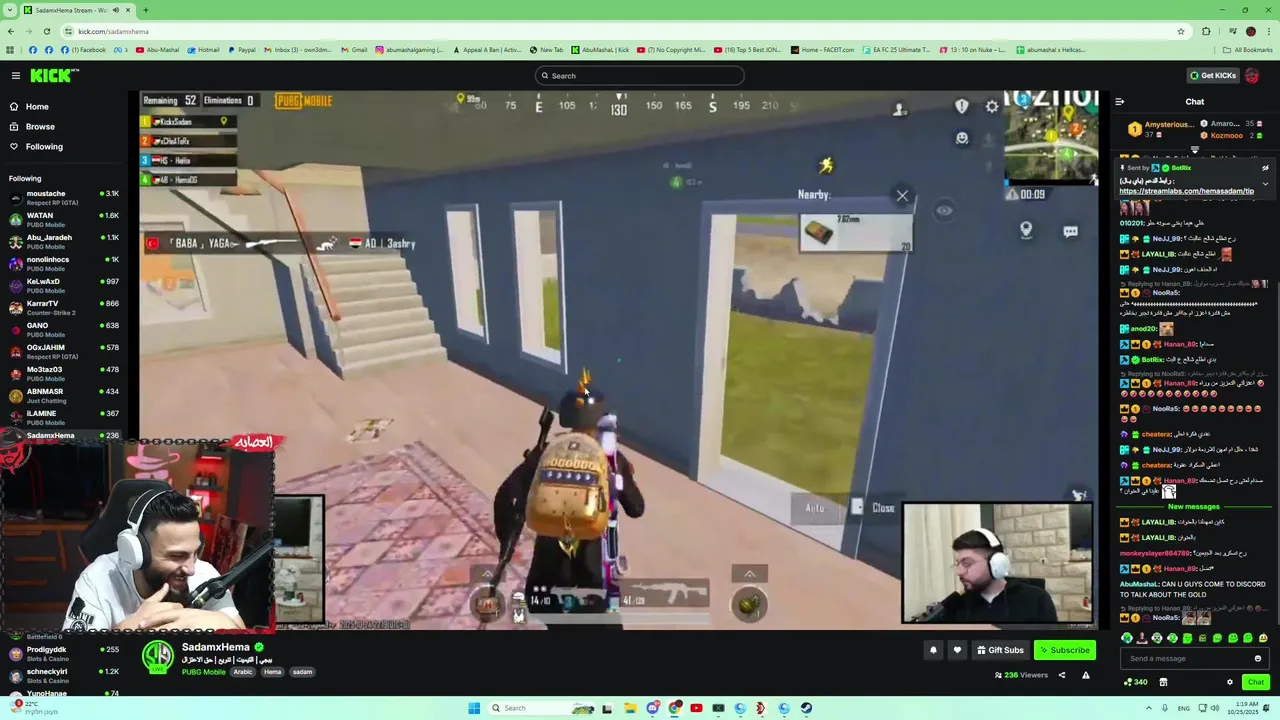Open the 340 channel points
1280x720 pixels.
[x=1135, y=682]
